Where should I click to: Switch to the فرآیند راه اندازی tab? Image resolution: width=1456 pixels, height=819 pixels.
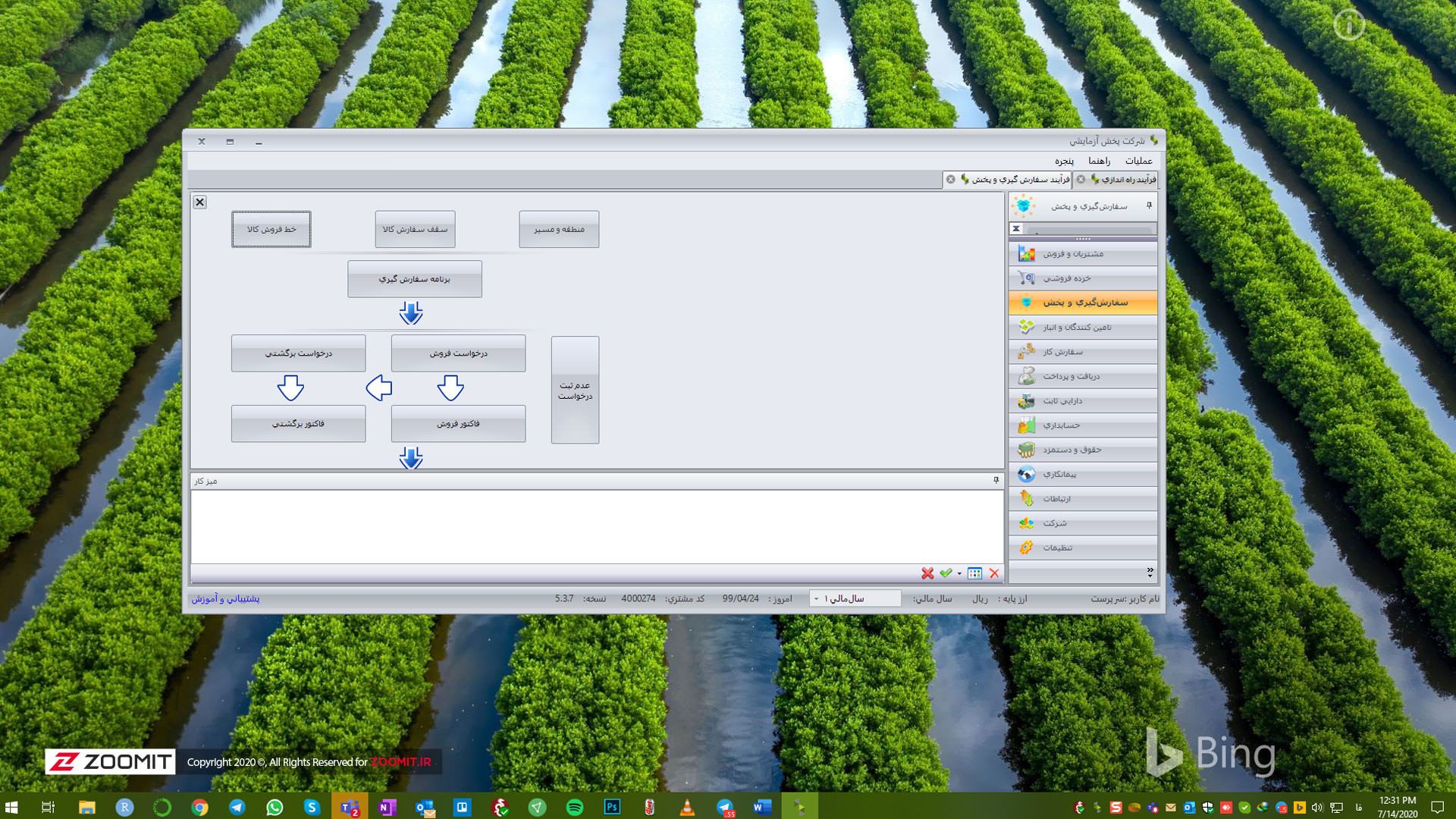coord(1126,180)
